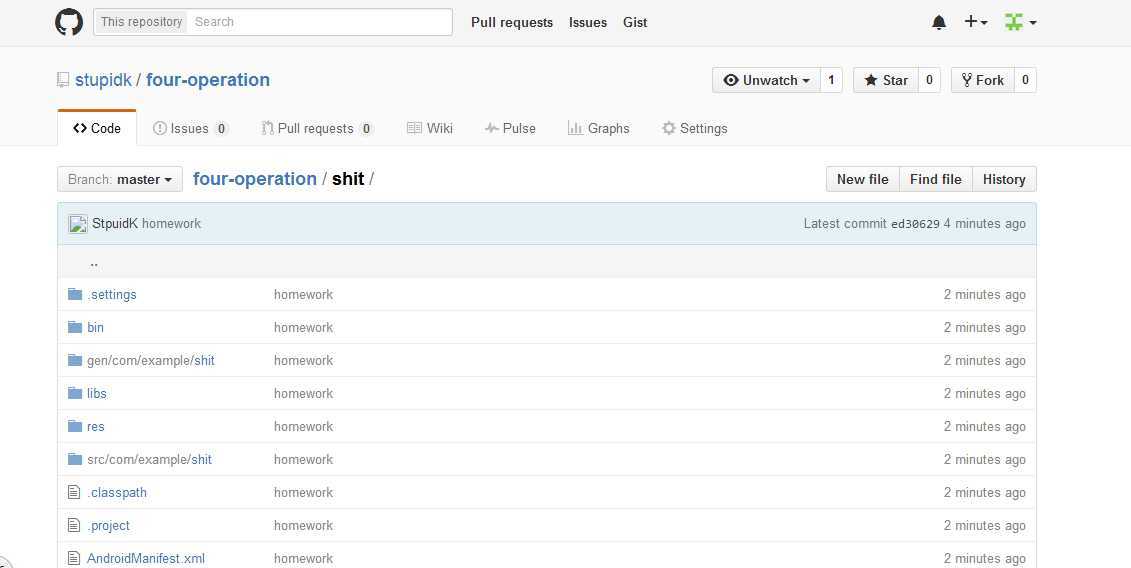Click the New file button
The width and height of the screenshot is (1131, 568).
(x=863, y=179)
